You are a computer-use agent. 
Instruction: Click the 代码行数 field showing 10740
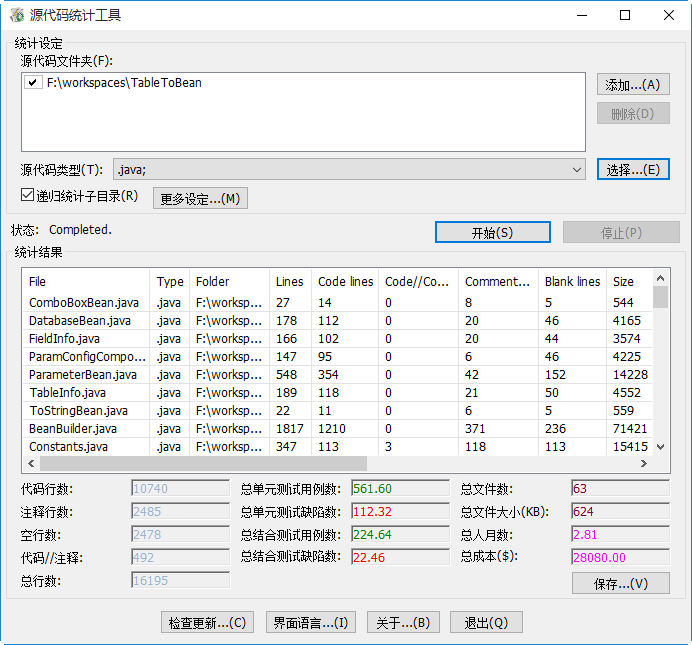point(181,488)
